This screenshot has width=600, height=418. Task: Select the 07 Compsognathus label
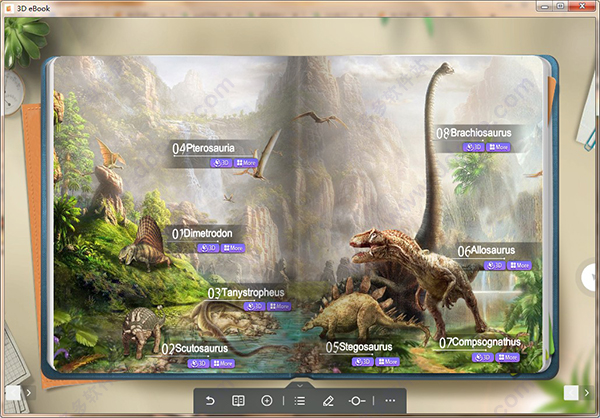click(x=480, y=342)
